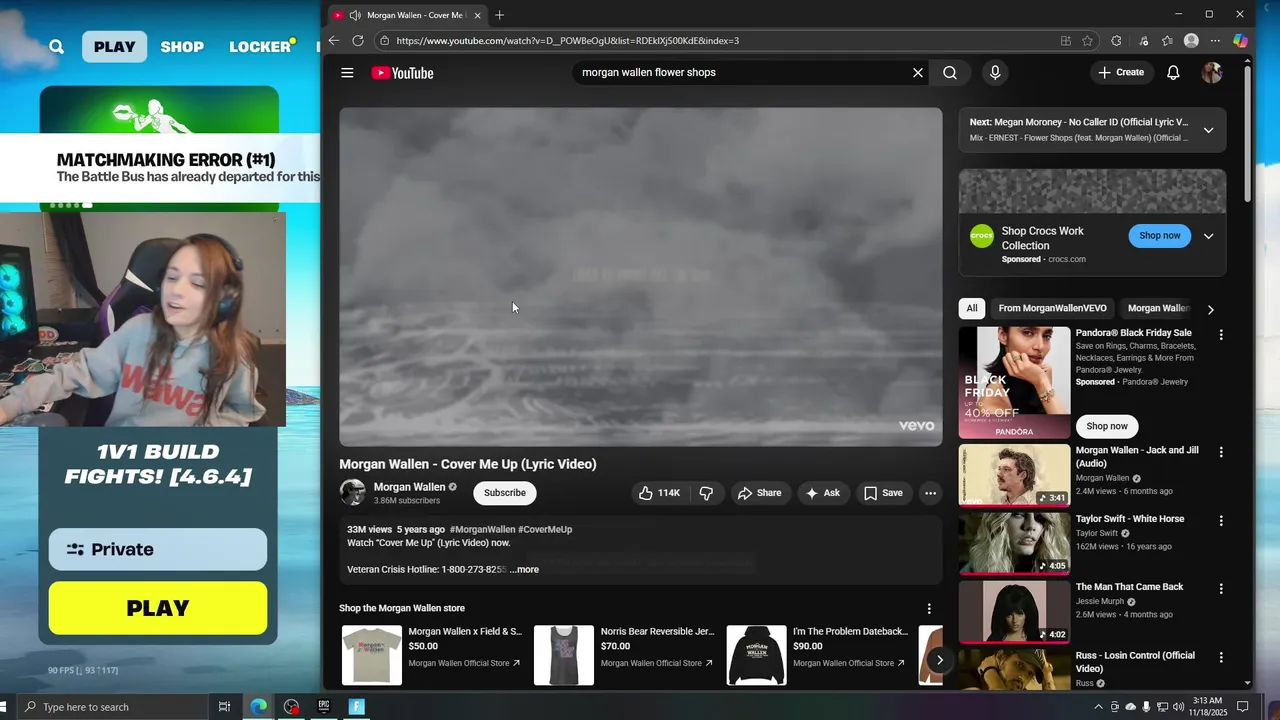Advance the store carousel with next arrow

coord(939,659)
